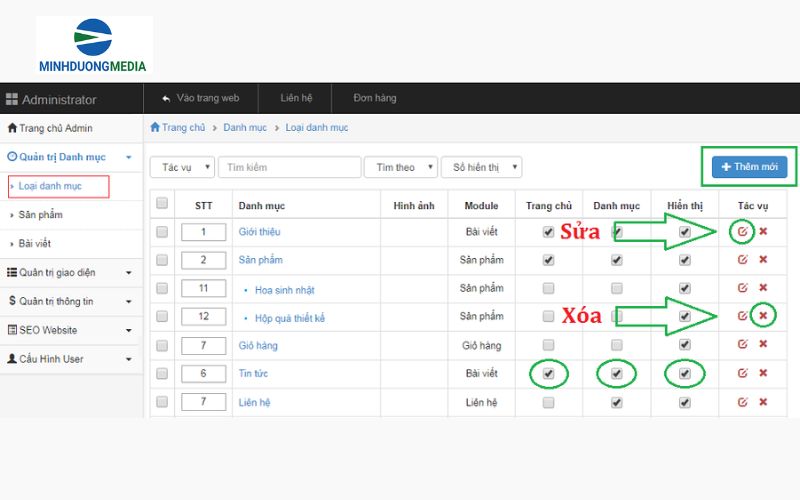Screen dimensions: 800x500
Task: Click the edit icon for Tin tức row
Action: [x=742, y=373]
